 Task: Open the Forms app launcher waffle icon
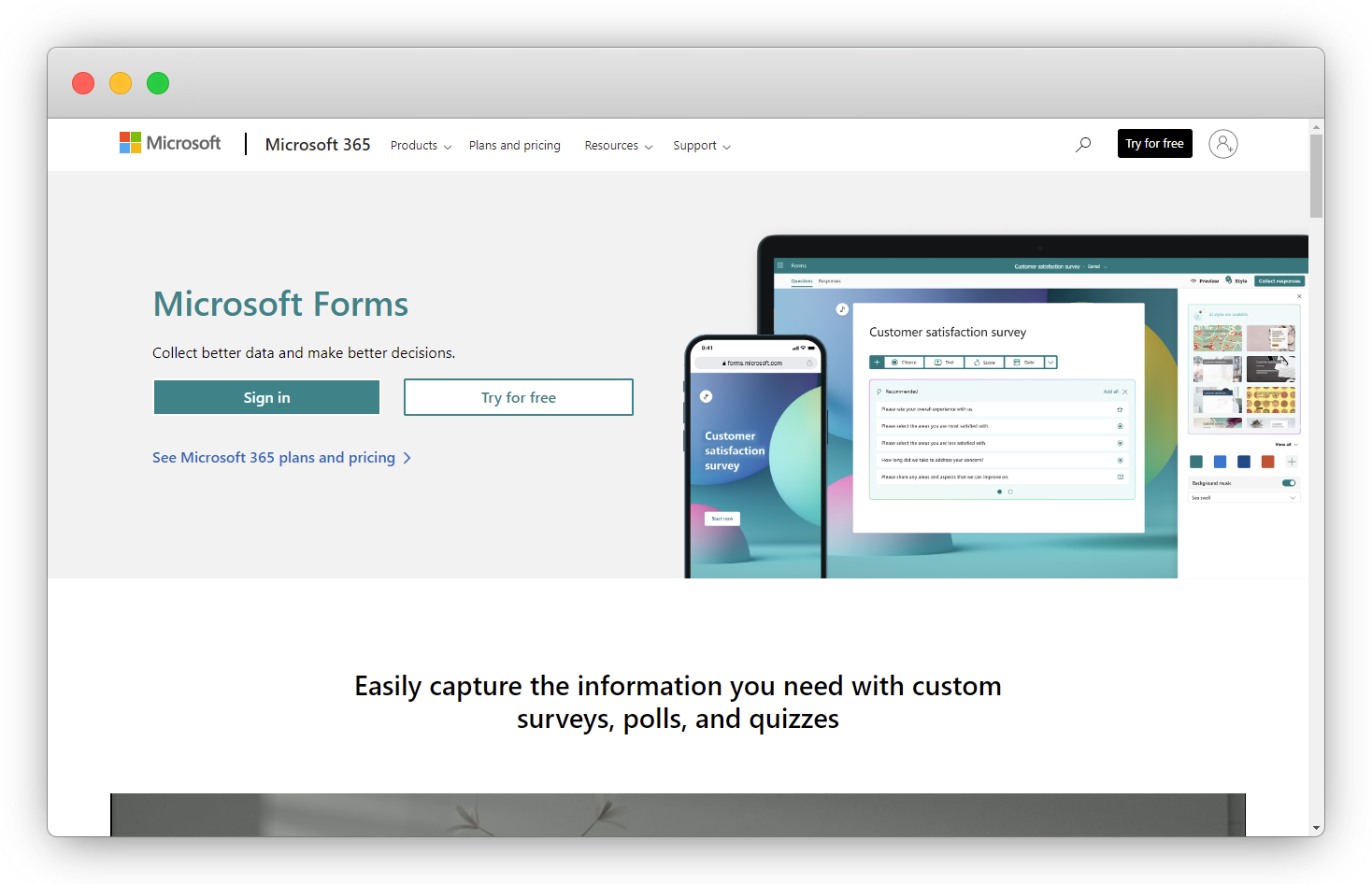[780, 265]
